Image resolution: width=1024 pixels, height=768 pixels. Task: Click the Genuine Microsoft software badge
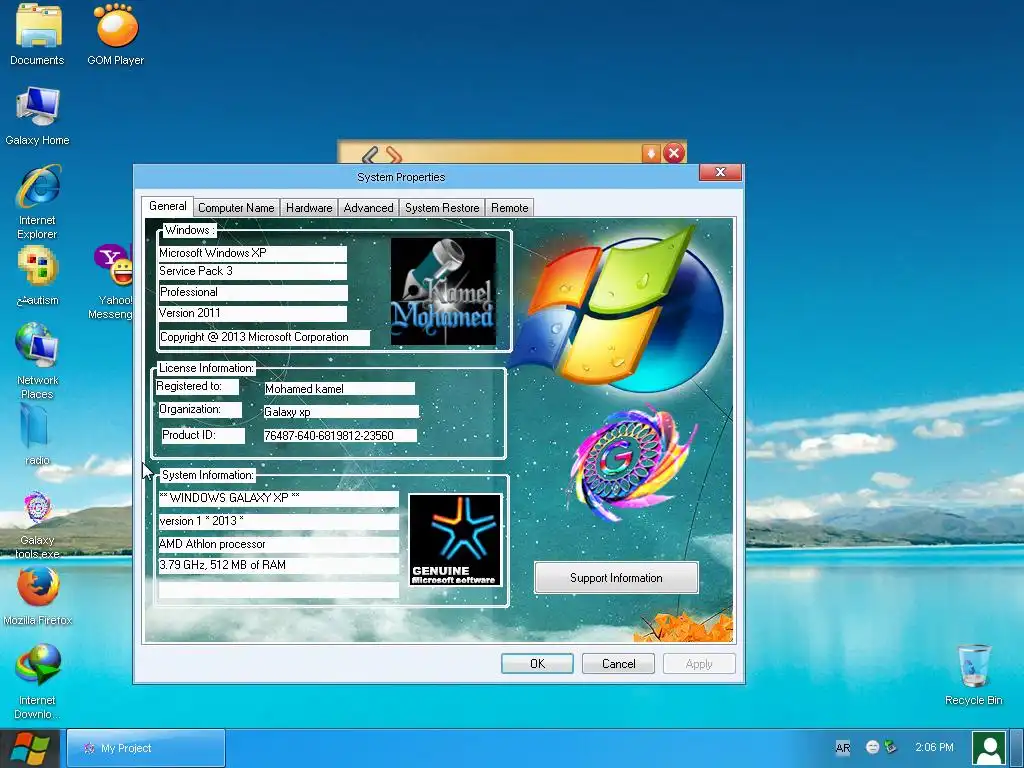(455, 540)
